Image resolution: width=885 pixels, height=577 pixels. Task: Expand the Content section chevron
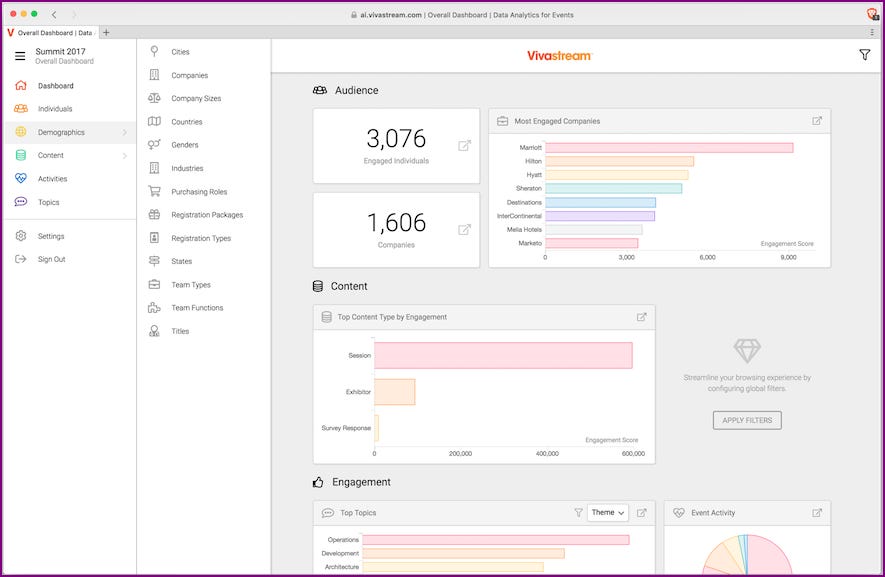pos(126,155)
